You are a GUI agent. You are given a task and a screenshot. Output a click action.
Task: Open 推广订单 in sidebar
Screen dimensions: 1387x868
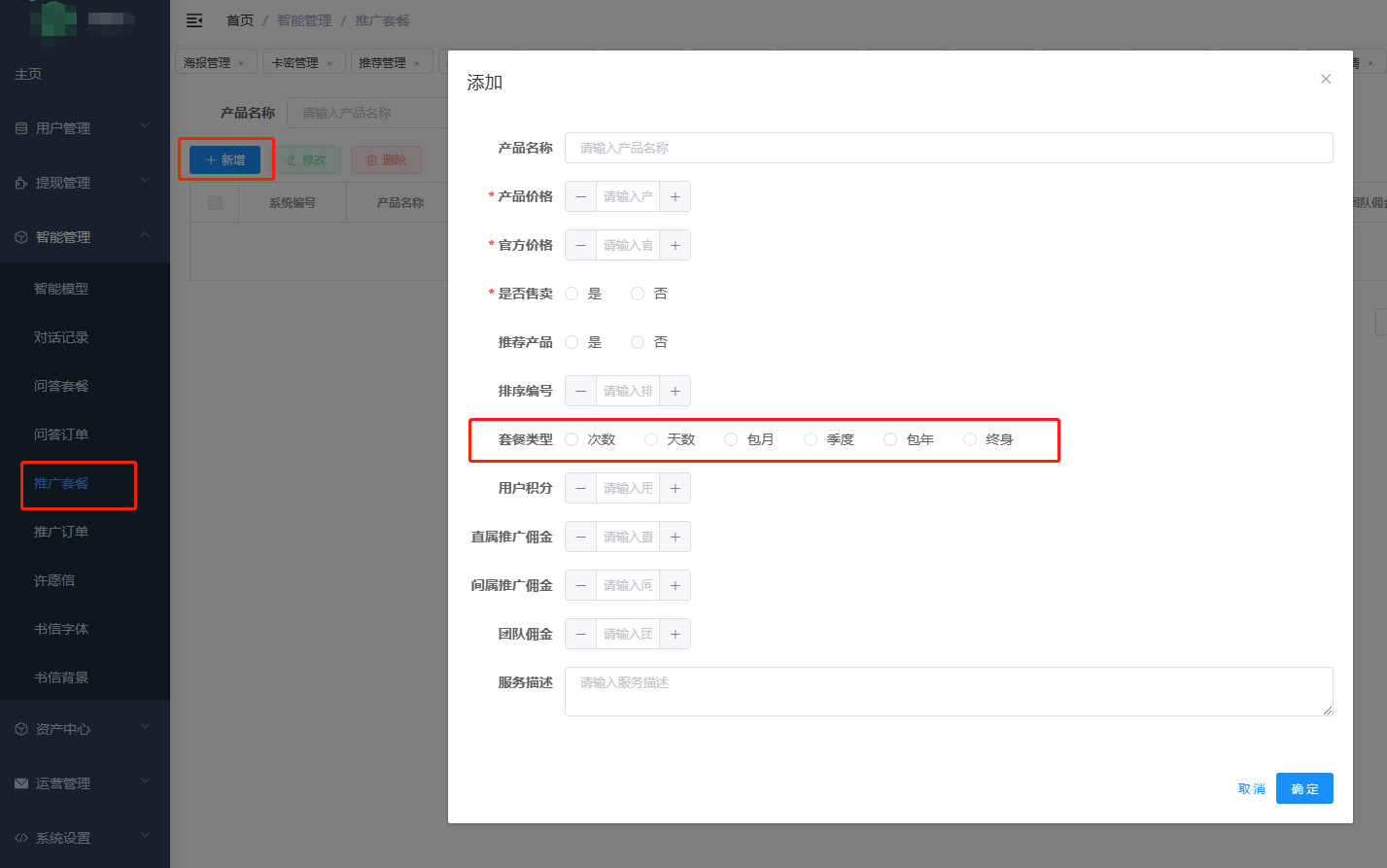[61, 532]
